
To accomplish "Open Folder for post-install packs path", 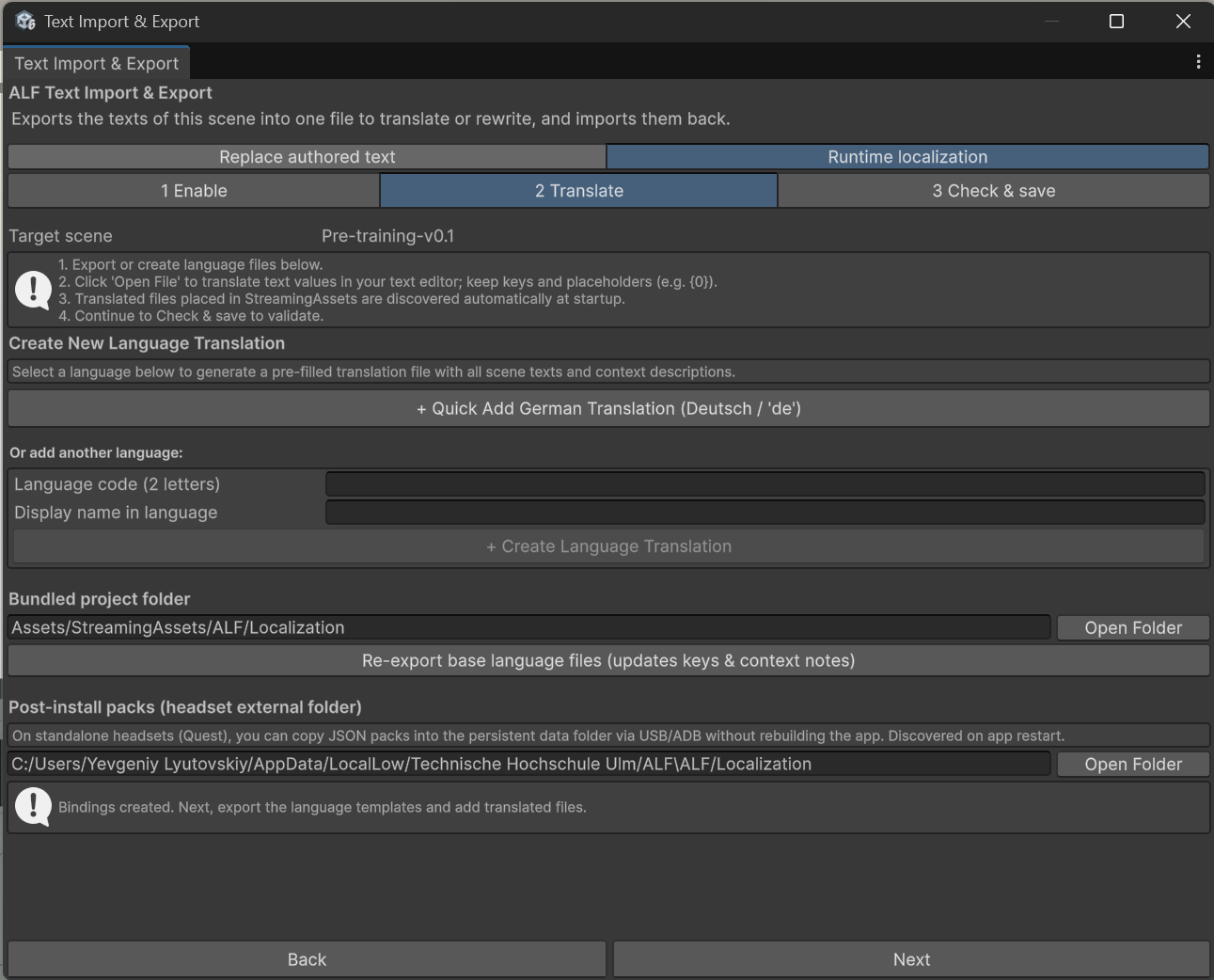I will (x=1133, y=764).
